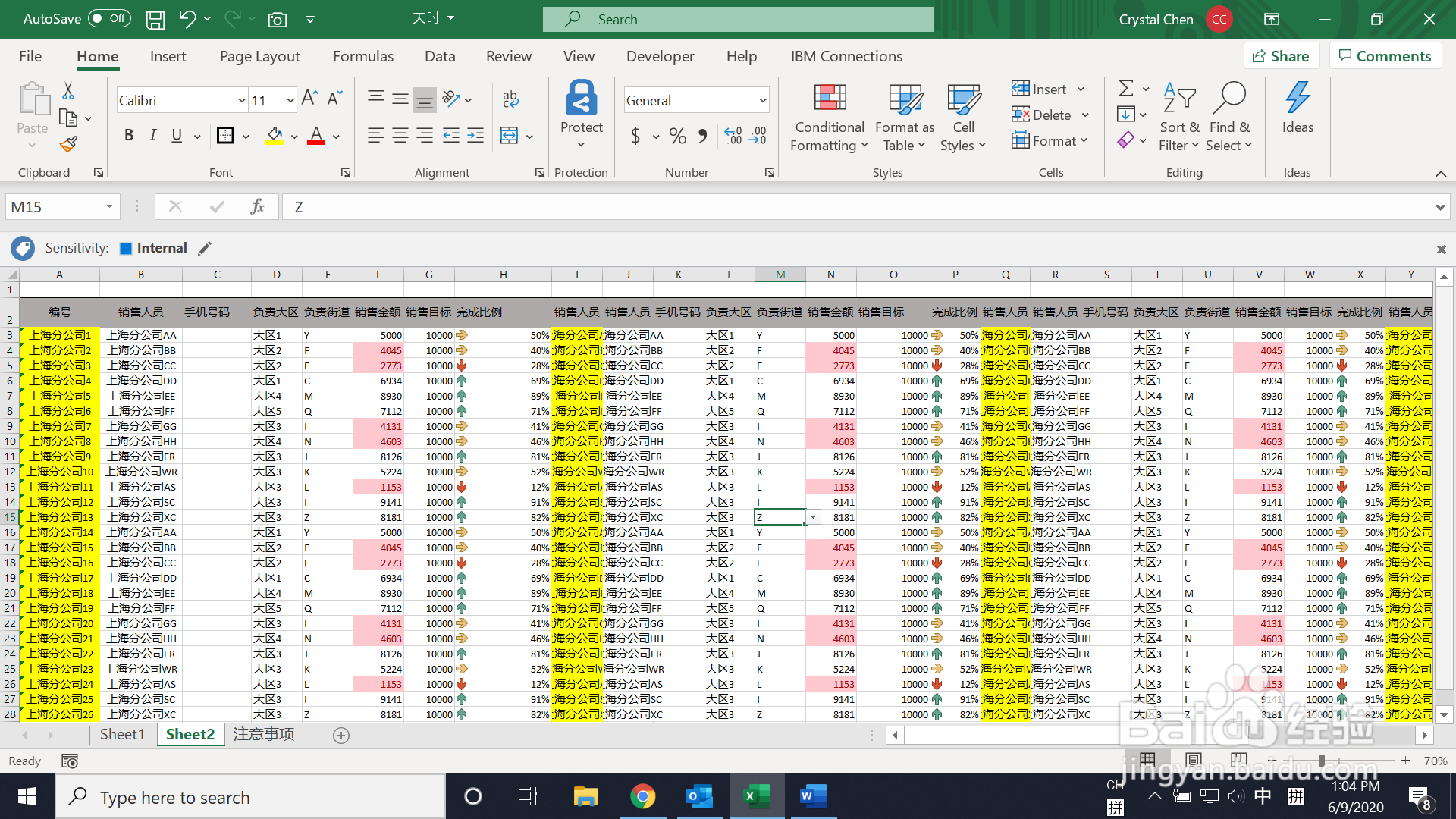
Task: Open the General number format dropdown
Action: 762,100
